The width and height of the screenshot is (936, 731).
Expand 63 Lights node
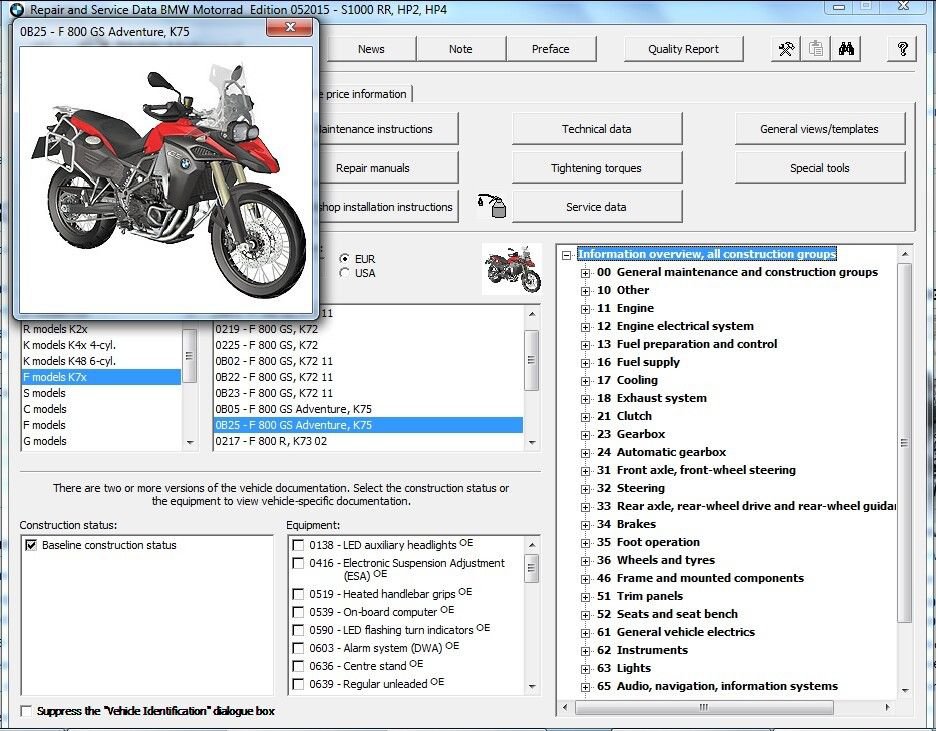tap(586, 668)
